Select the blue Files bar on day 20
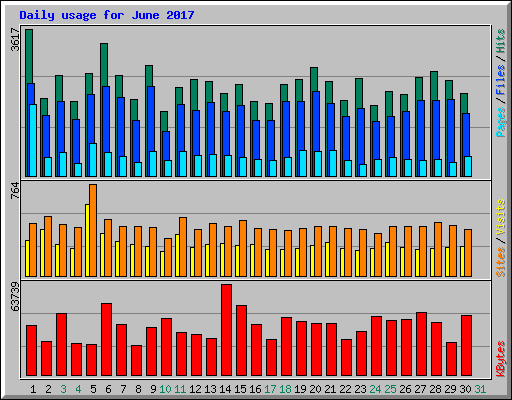The width and height of the screenshot is (512, 400). pos(315,121)
